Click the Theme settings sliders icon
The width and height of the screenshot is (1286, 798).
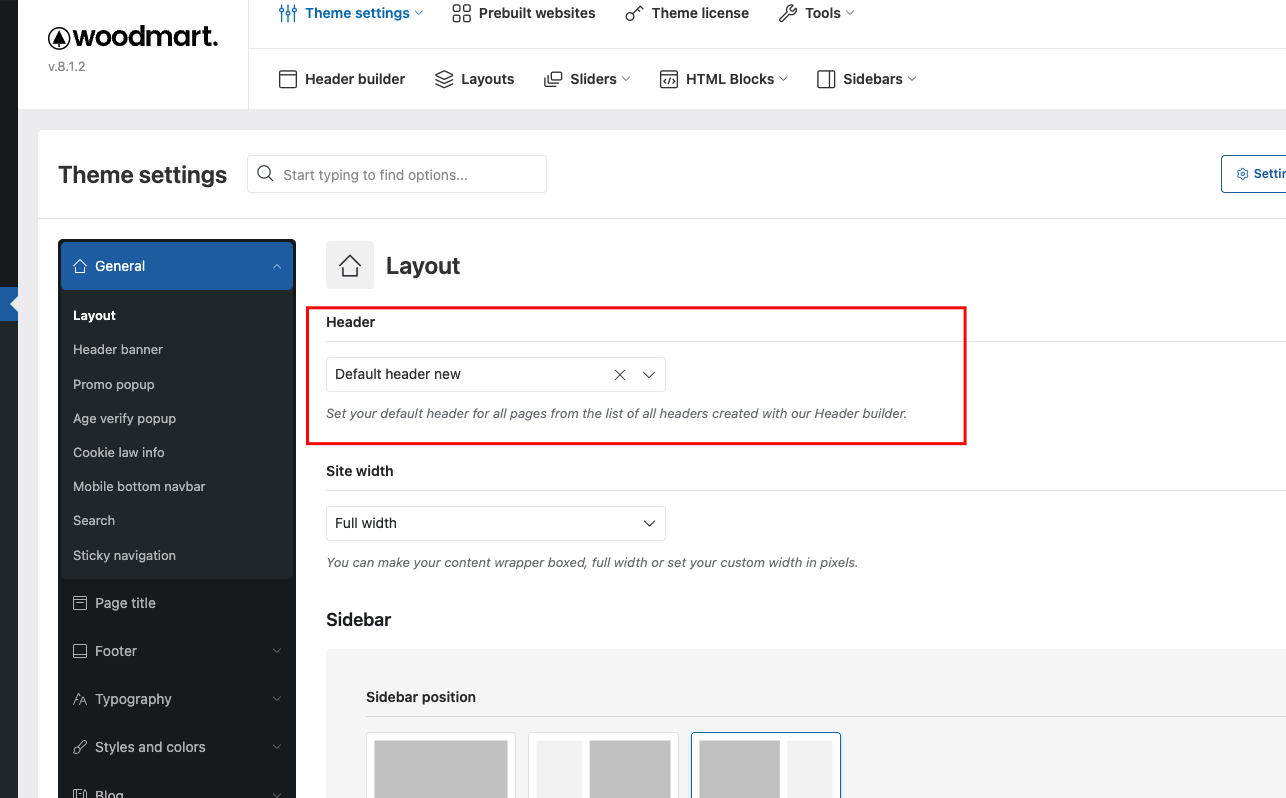tap(288, 13)
